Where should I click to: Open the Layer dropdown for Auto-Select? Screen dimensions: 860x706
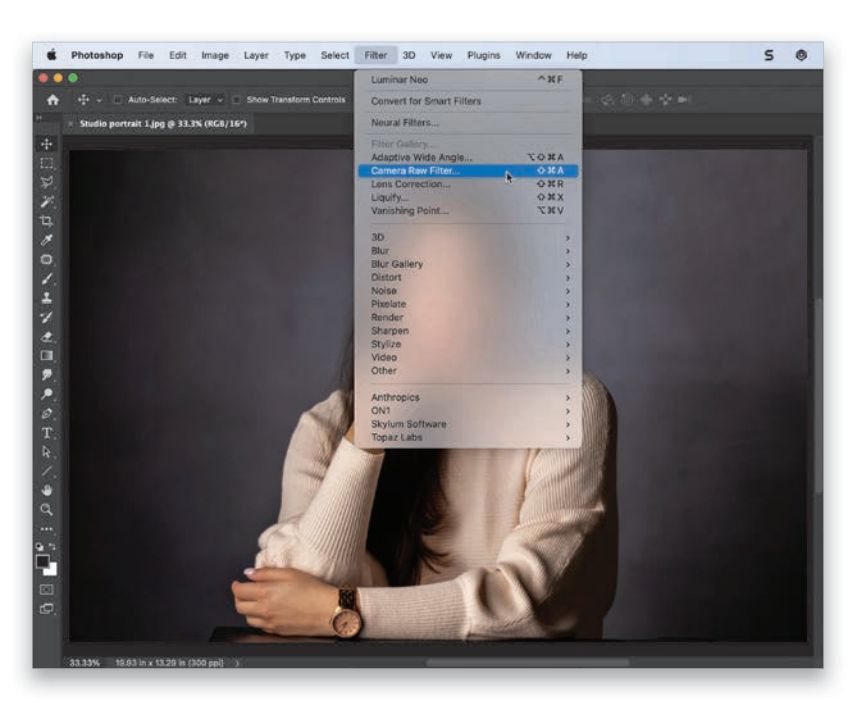(205, 100)
